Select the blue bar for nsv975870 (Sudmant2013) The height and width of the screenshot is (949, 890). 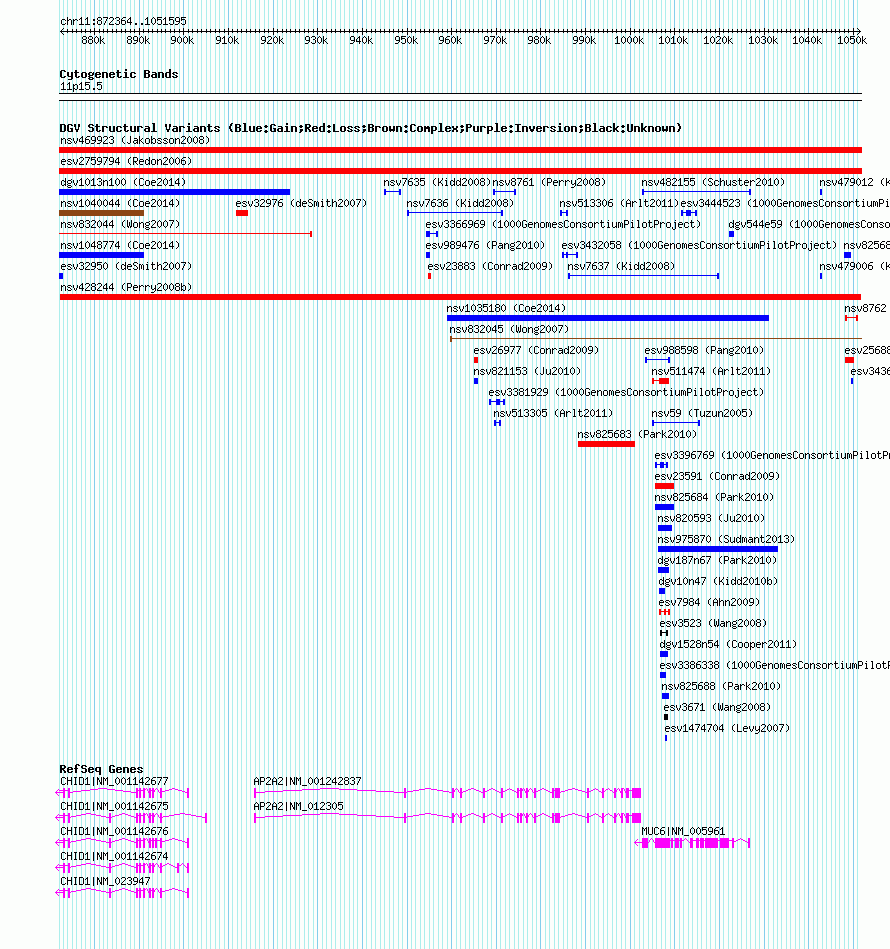point(718,549)
